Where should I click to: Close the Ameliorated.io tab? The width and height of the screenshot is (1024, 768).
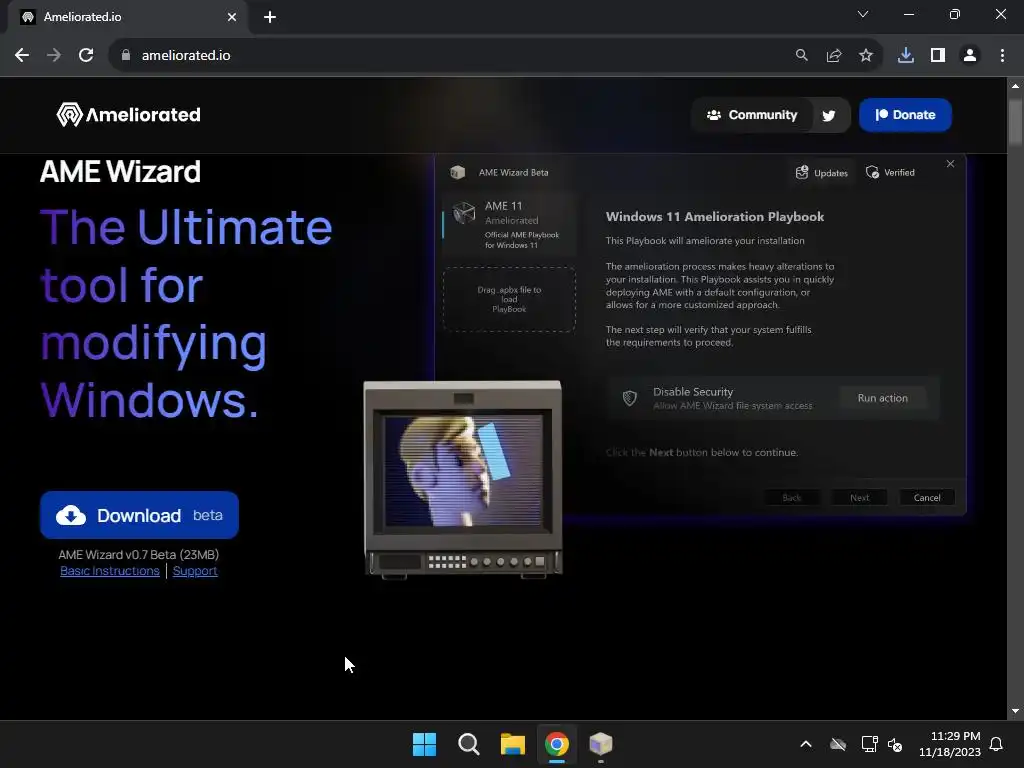232,17
